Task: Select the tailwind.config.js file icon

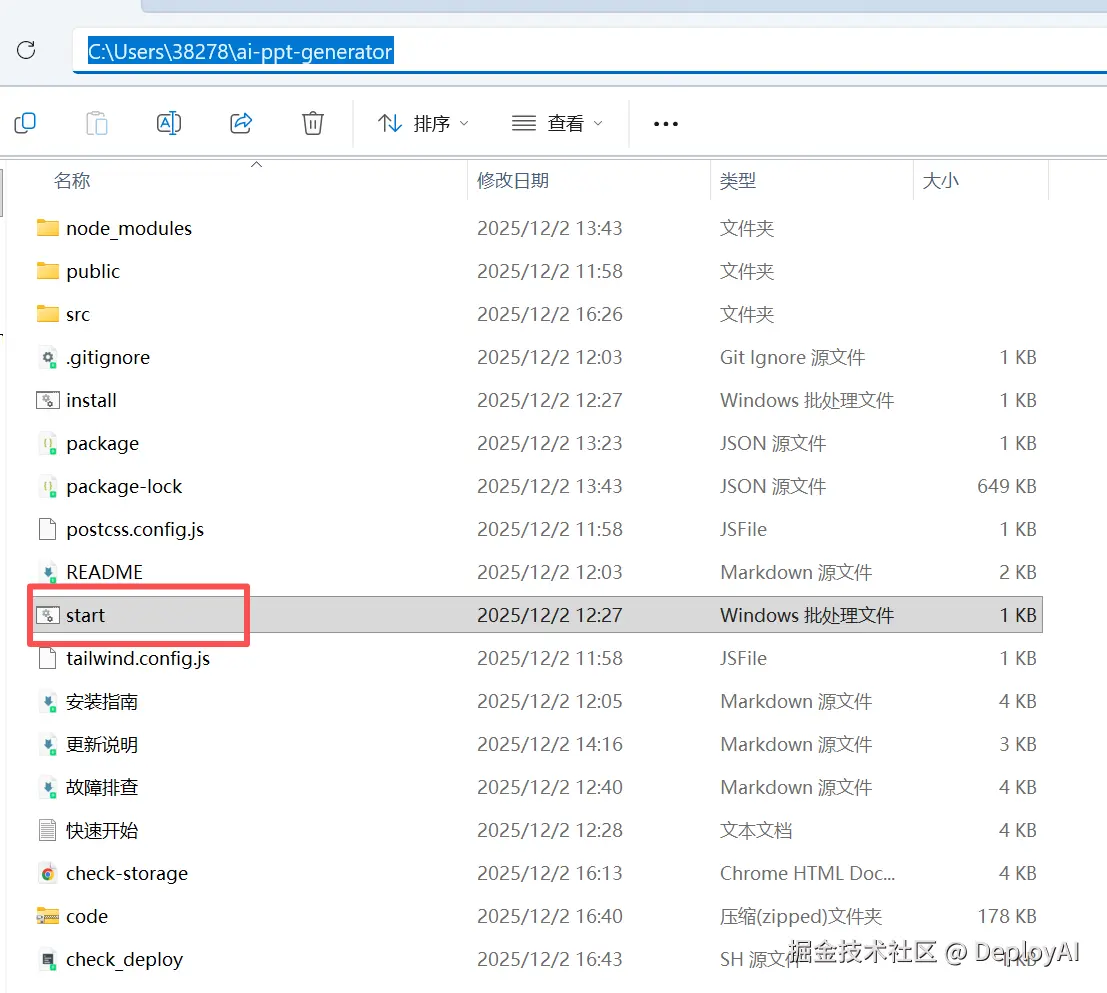Action: 47,658
